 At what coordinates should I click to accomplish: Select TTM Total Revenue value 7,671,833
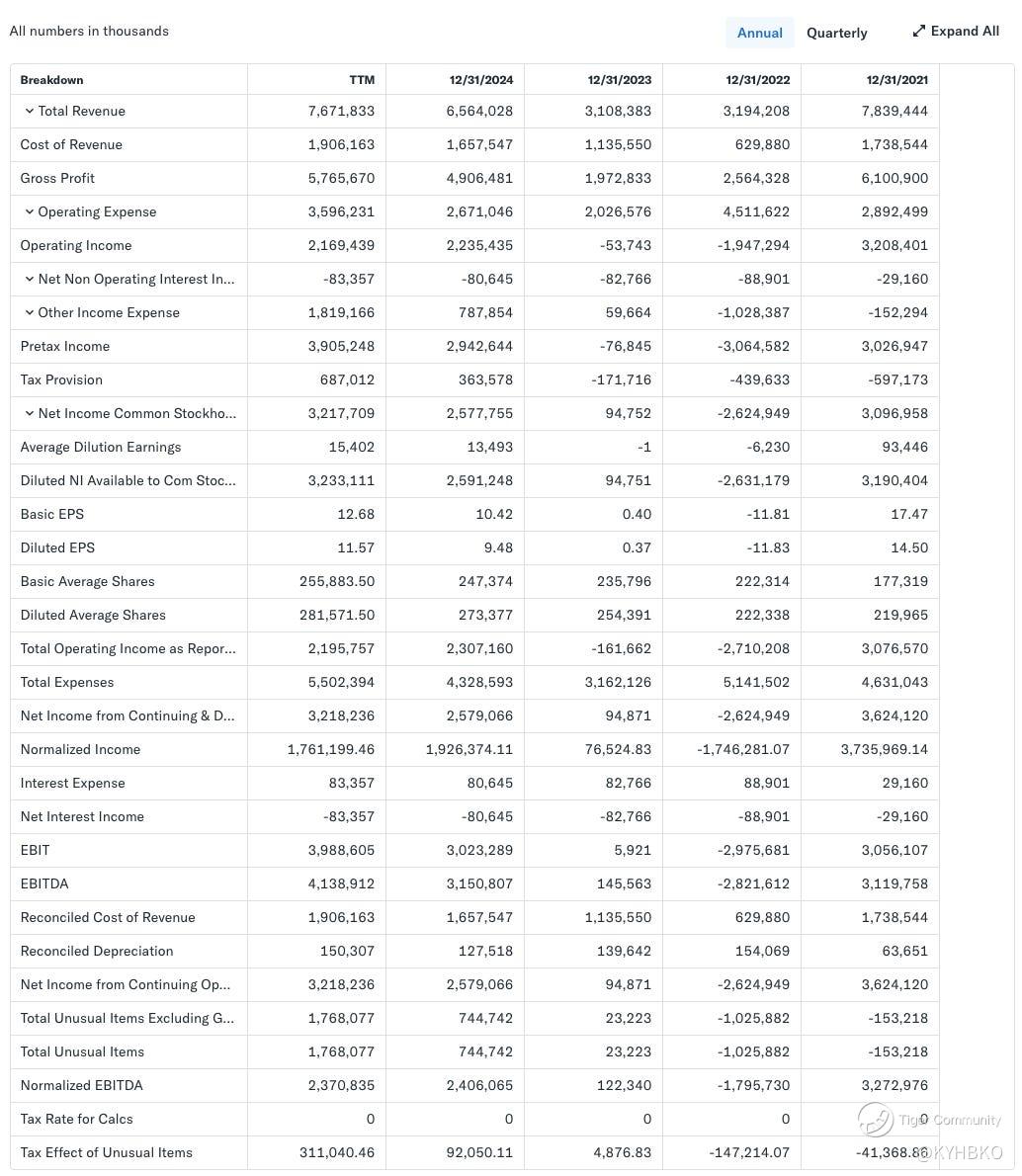click(341, 111)
